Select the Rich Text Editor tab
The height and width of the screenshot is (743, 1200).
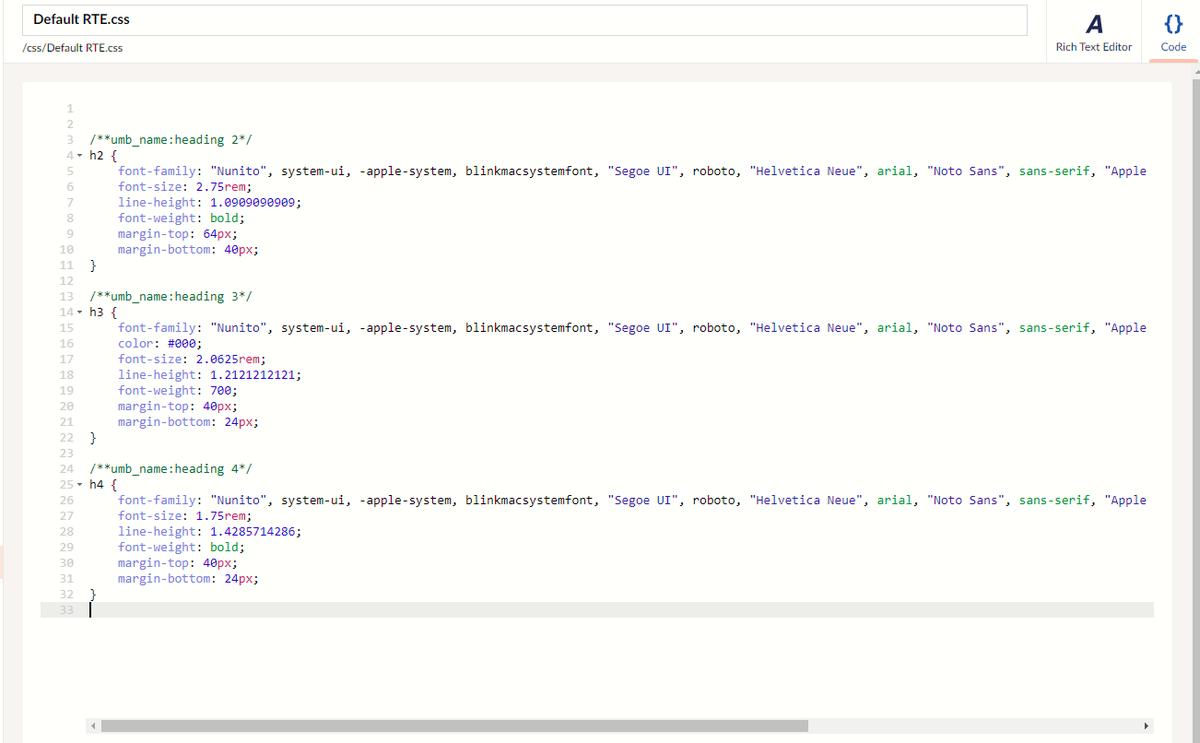1093,46
